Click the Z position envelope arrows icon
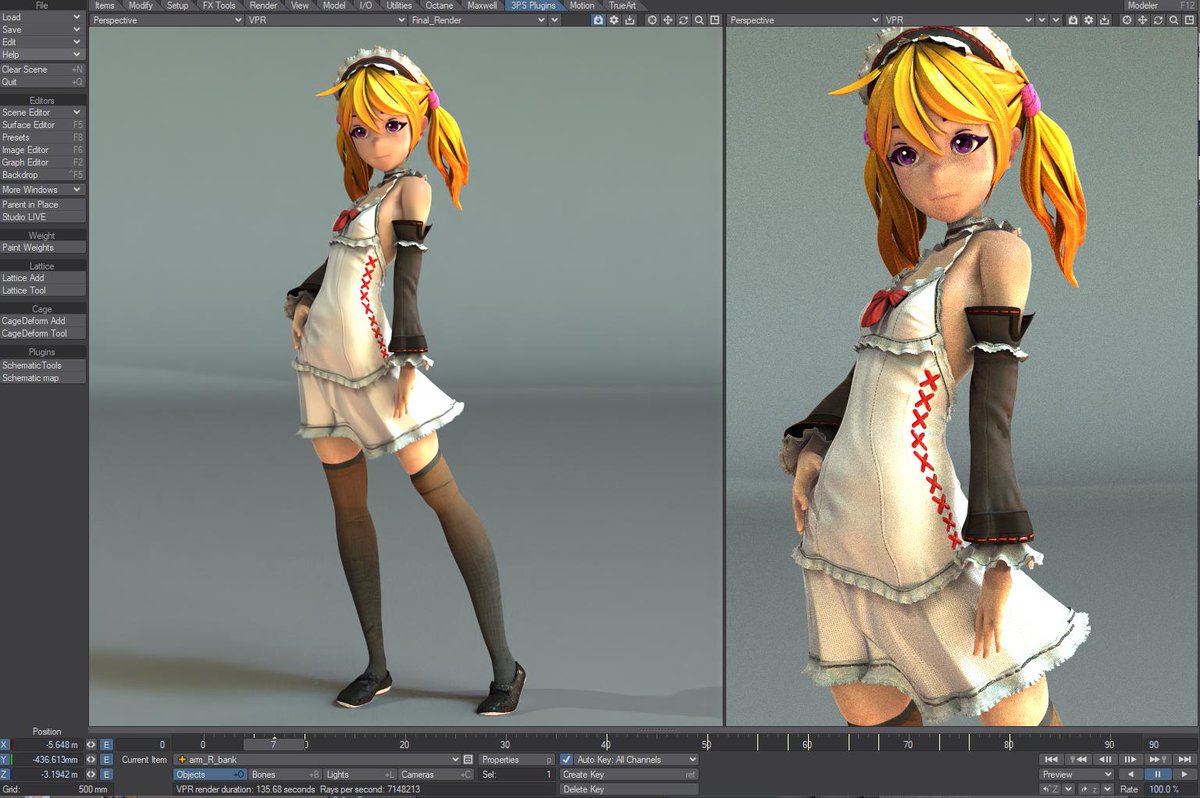This screenshot has width=1200, height=798. pos(91,775)
